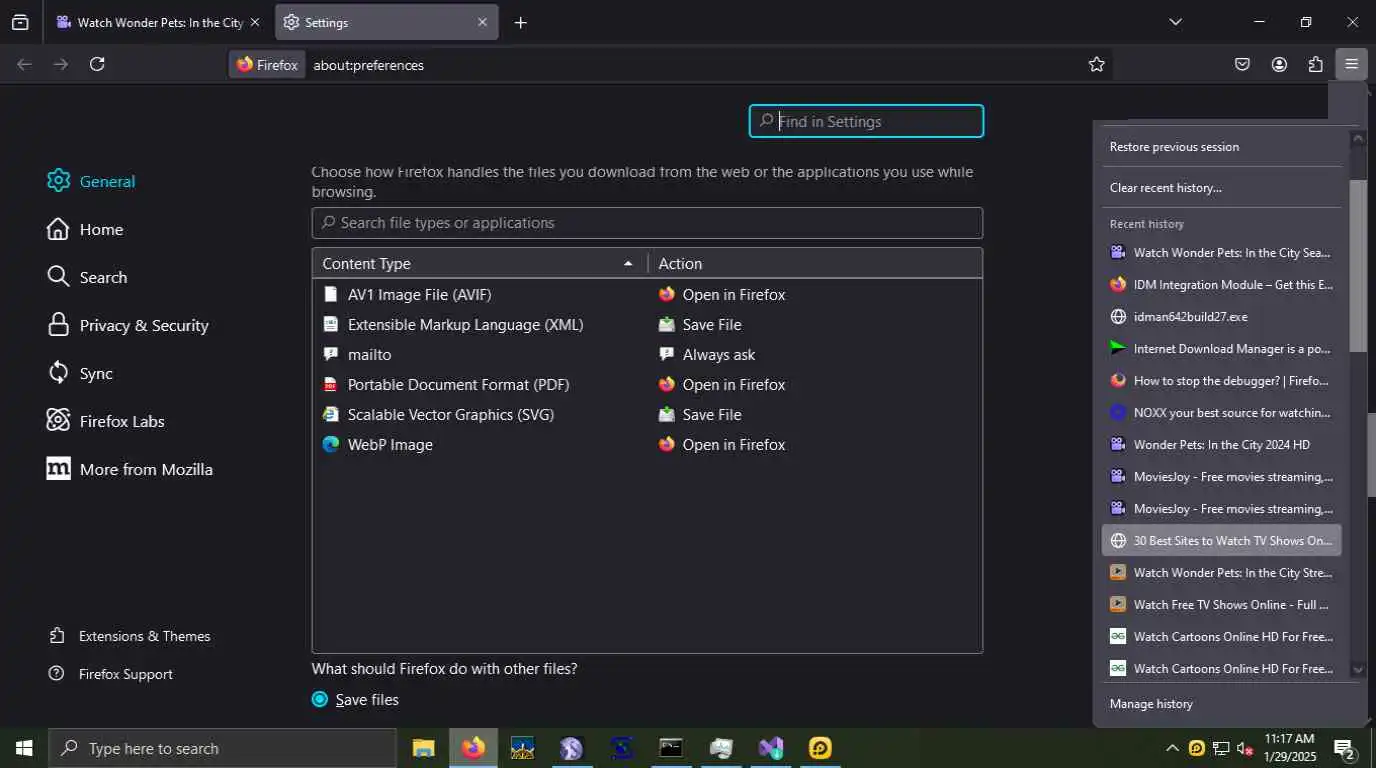Open idman642build27.exe history entry
Image resolution: width=1376 pixels, height=768 pixels.
1221,317
